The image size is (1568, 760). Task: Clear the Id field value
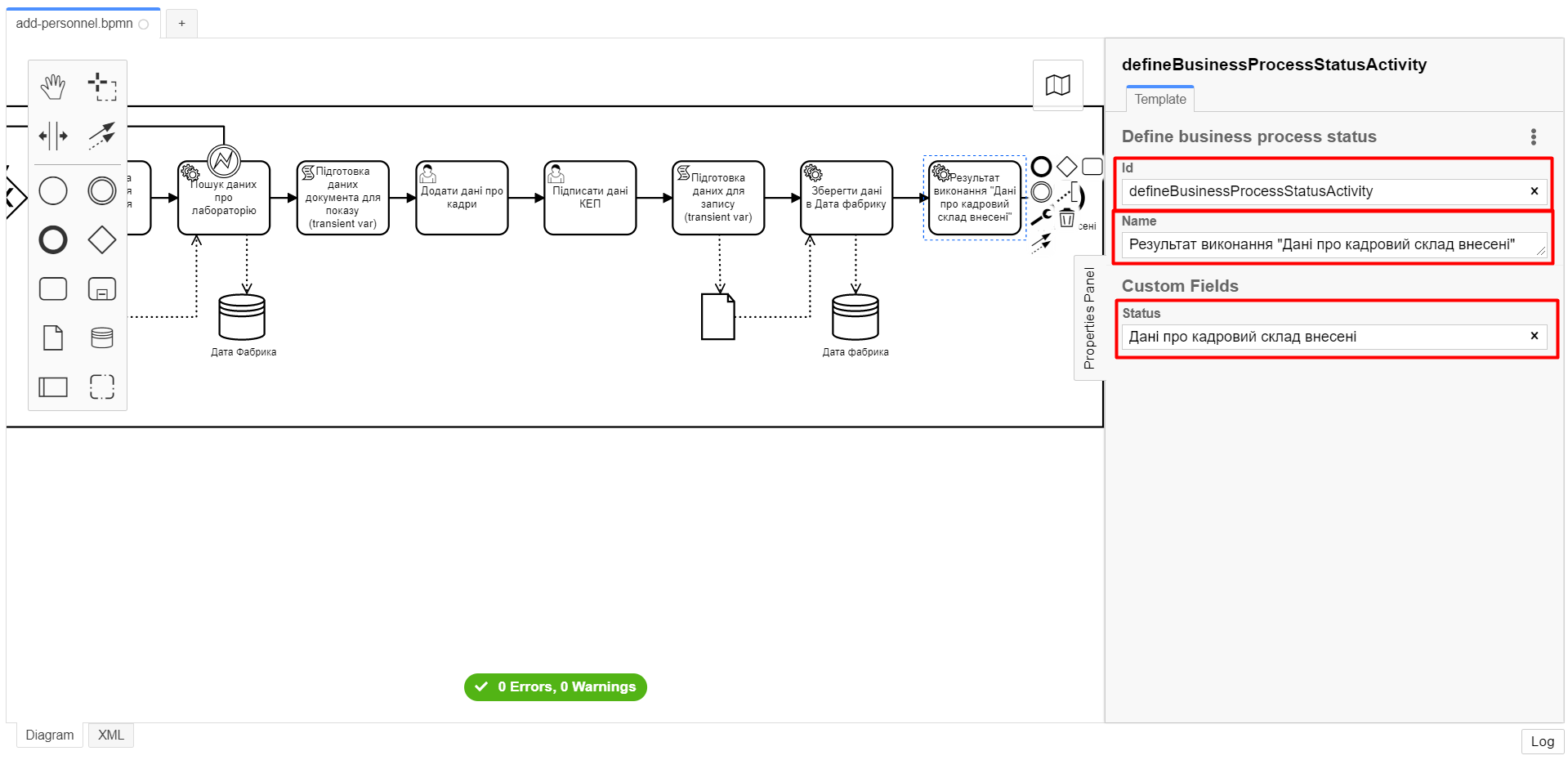[x=1534, y=191]
